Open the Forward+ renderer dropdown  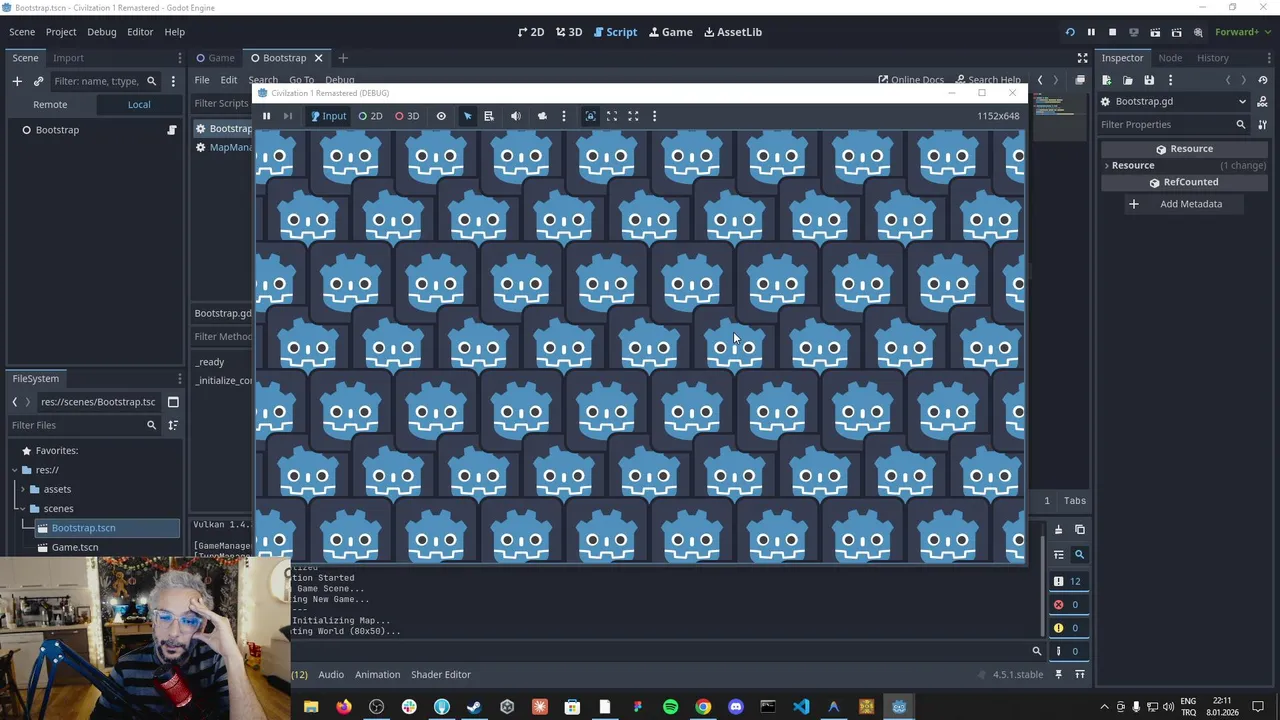pos(1243,32)
